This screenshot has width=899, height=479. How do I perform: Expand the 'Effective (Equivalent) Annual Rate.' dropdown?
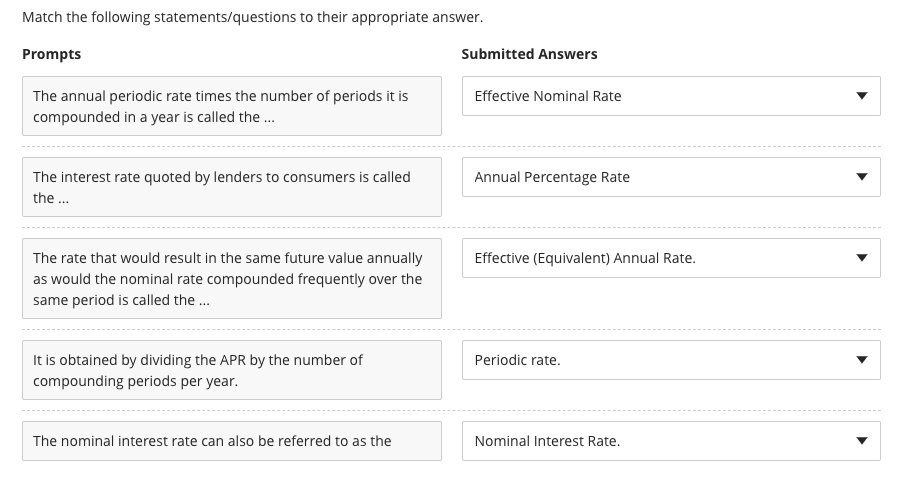pyautogui.click(x=670, y=258)
